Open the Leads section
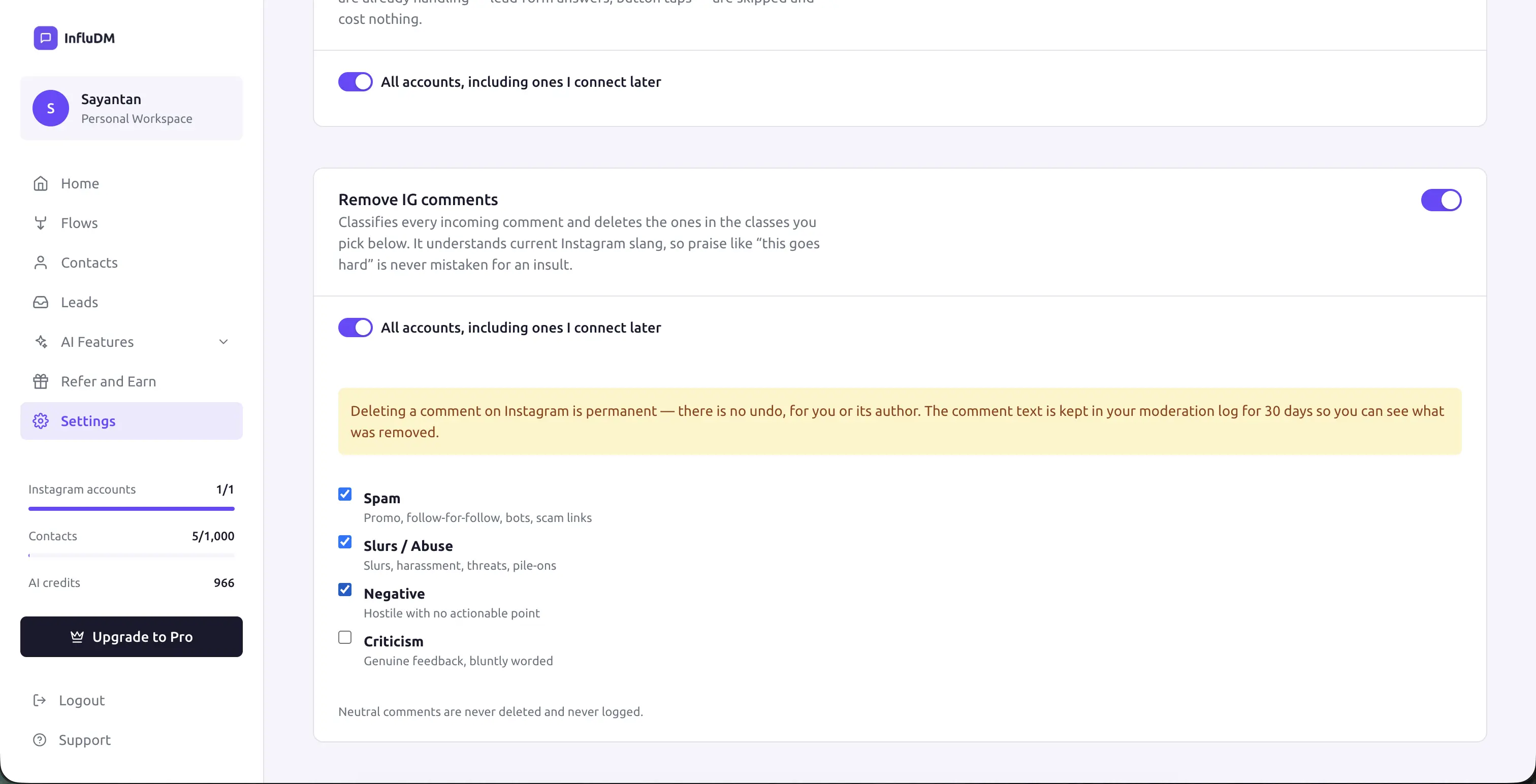This screenshot has height=784, width=1536. pyautogui.click(x=131, y=302)
